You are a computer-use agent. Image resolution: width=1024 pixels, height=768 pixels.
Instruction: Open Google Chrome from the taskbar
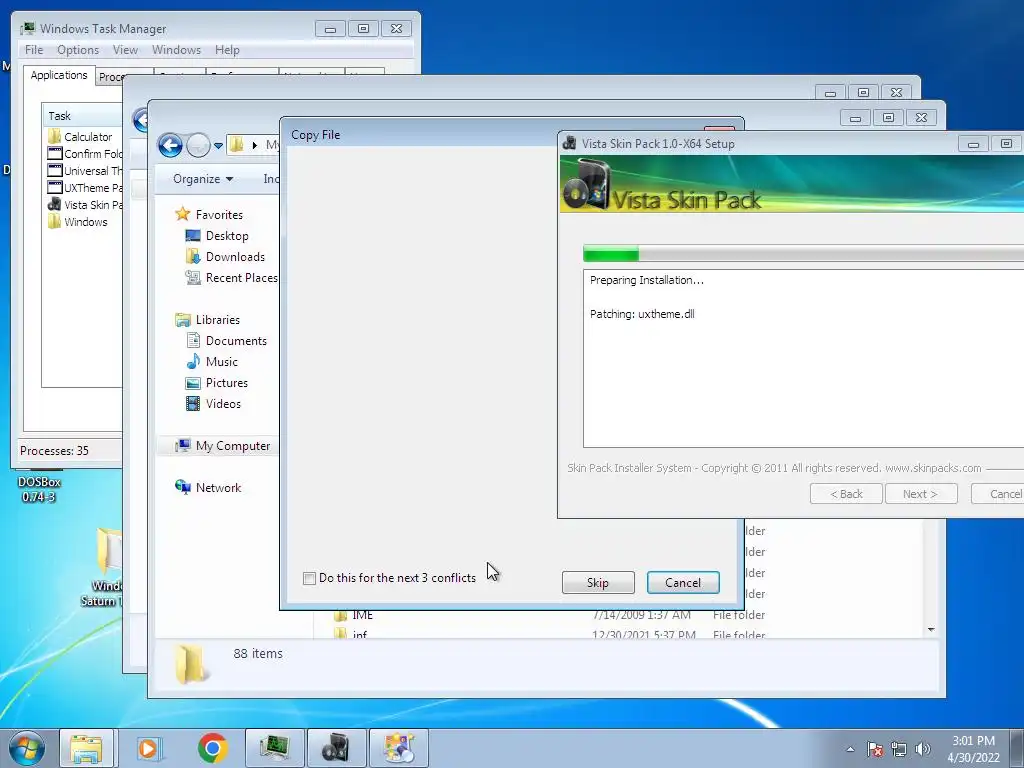pos(212,748)
